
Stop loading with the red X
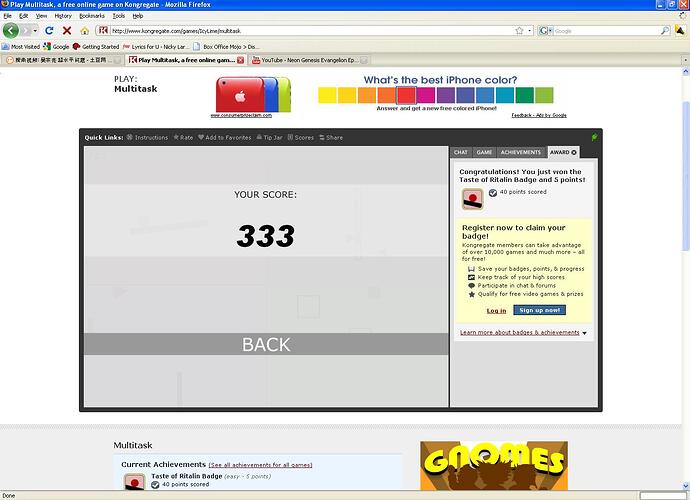[67, 31]
